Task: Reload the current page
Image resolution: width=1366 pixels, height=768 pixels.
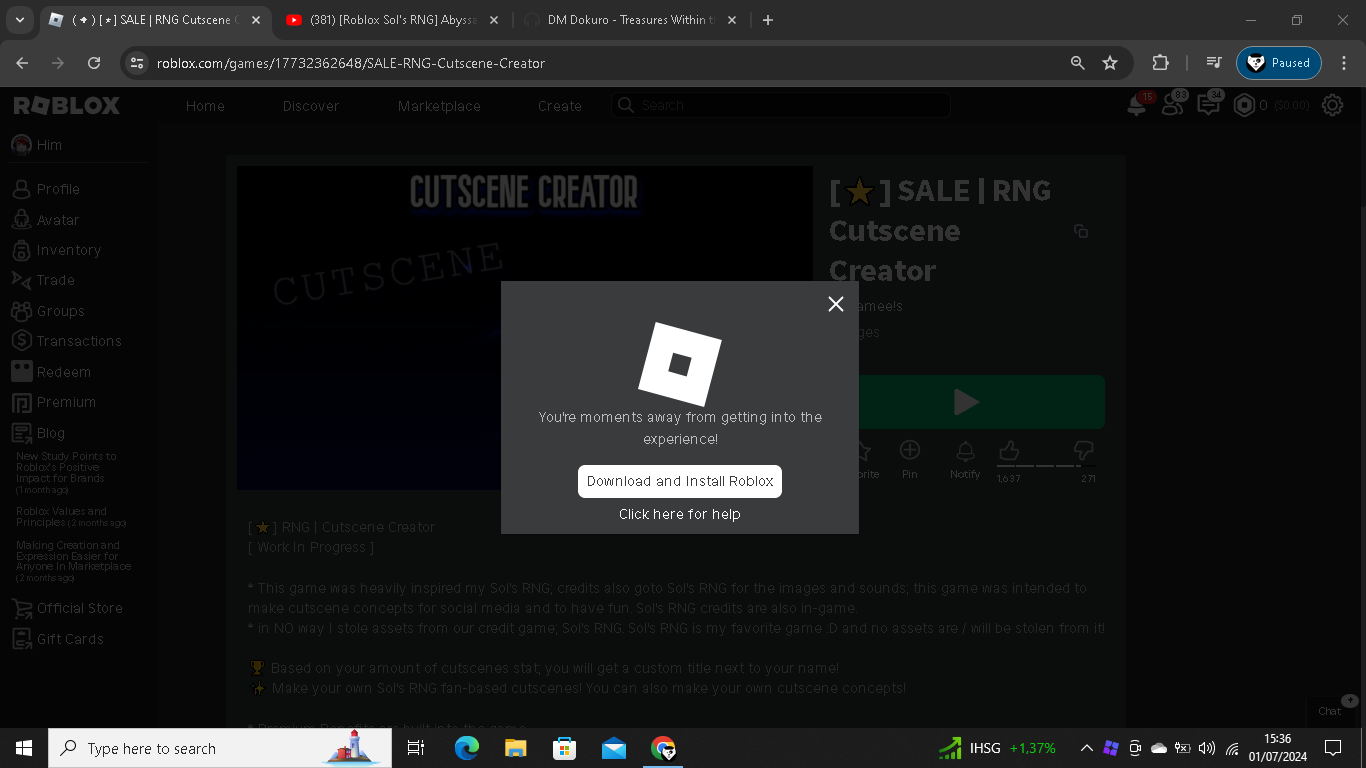Action: (x=94, y=63)
